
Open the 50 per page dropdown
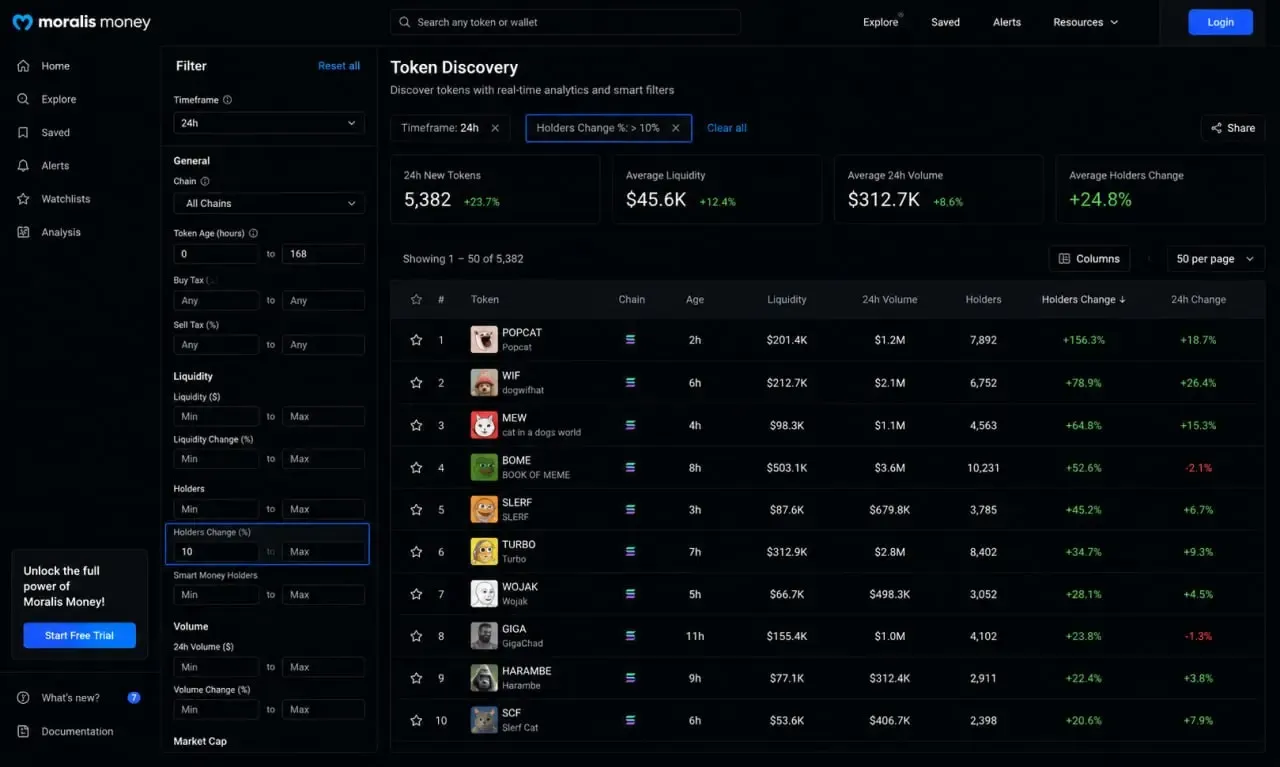point(1216,259)
